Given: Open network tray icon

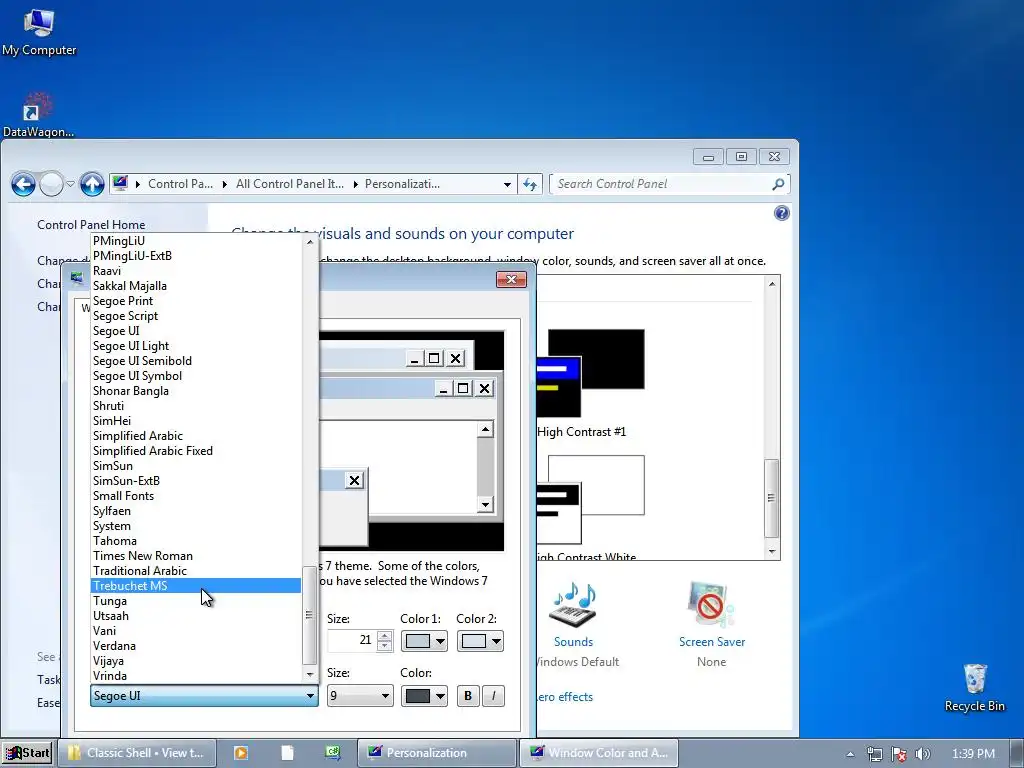Looking at the screenshot, I should coord(874,754).
